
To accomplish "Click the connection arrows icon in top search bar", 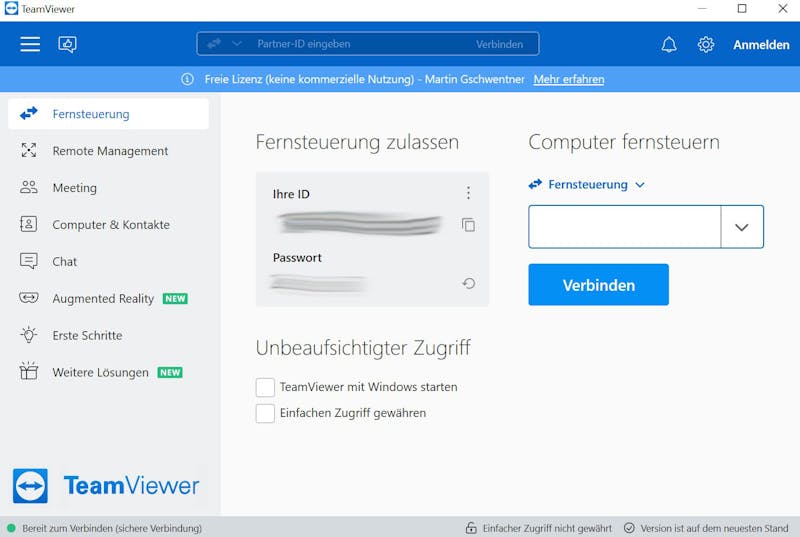I will point(214,44).
